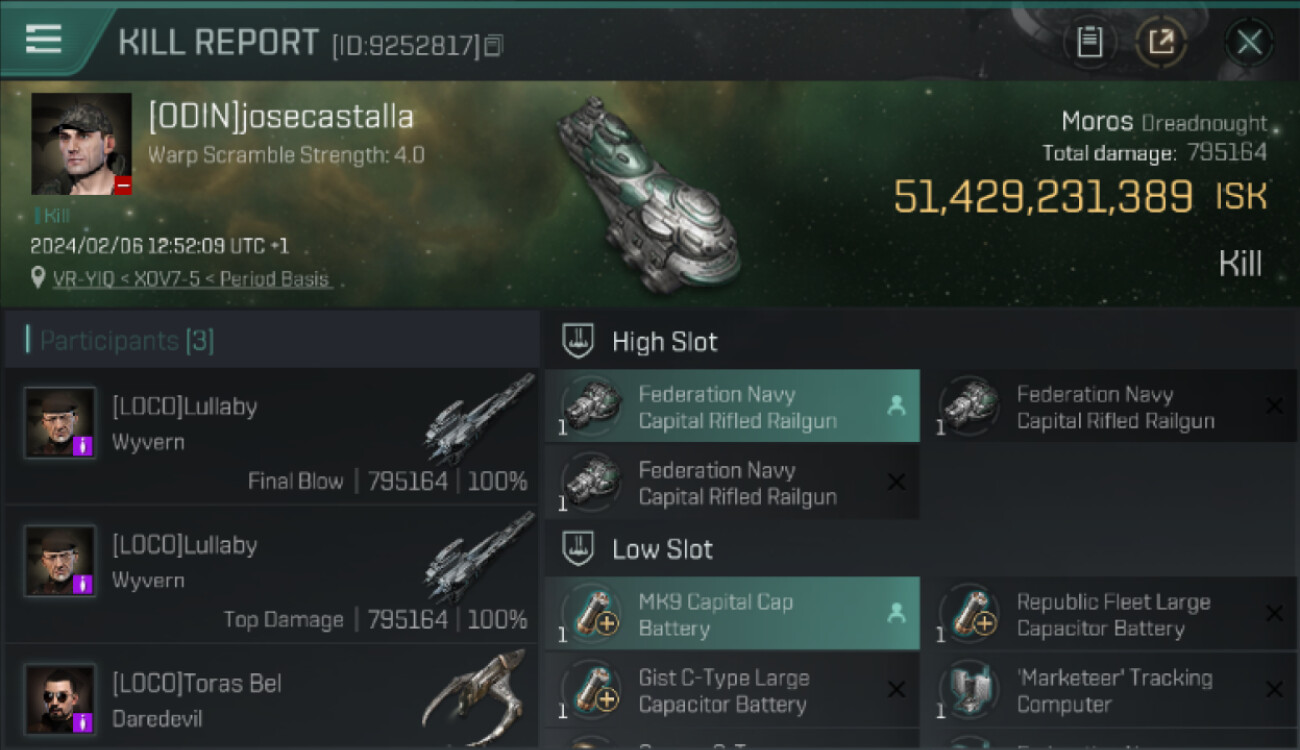Select the highlighted Federation Navy Railgun

click(x=732, y=407)
